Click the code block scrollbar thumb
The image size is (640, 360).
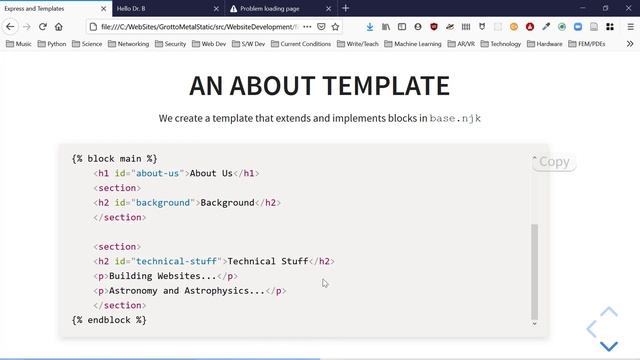(534, 272)
